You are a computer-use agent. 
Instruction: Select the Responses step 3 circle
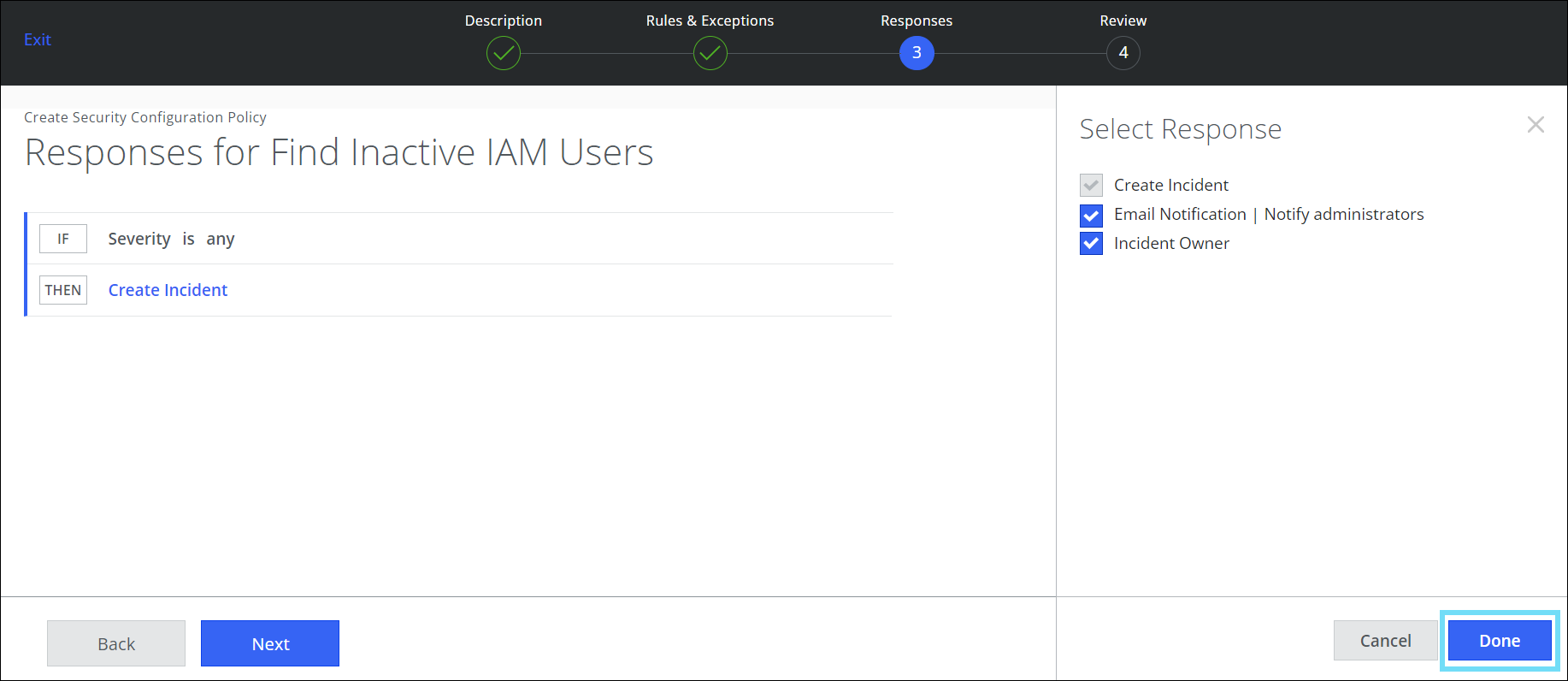pyautogui.click(x=917, y=53)
